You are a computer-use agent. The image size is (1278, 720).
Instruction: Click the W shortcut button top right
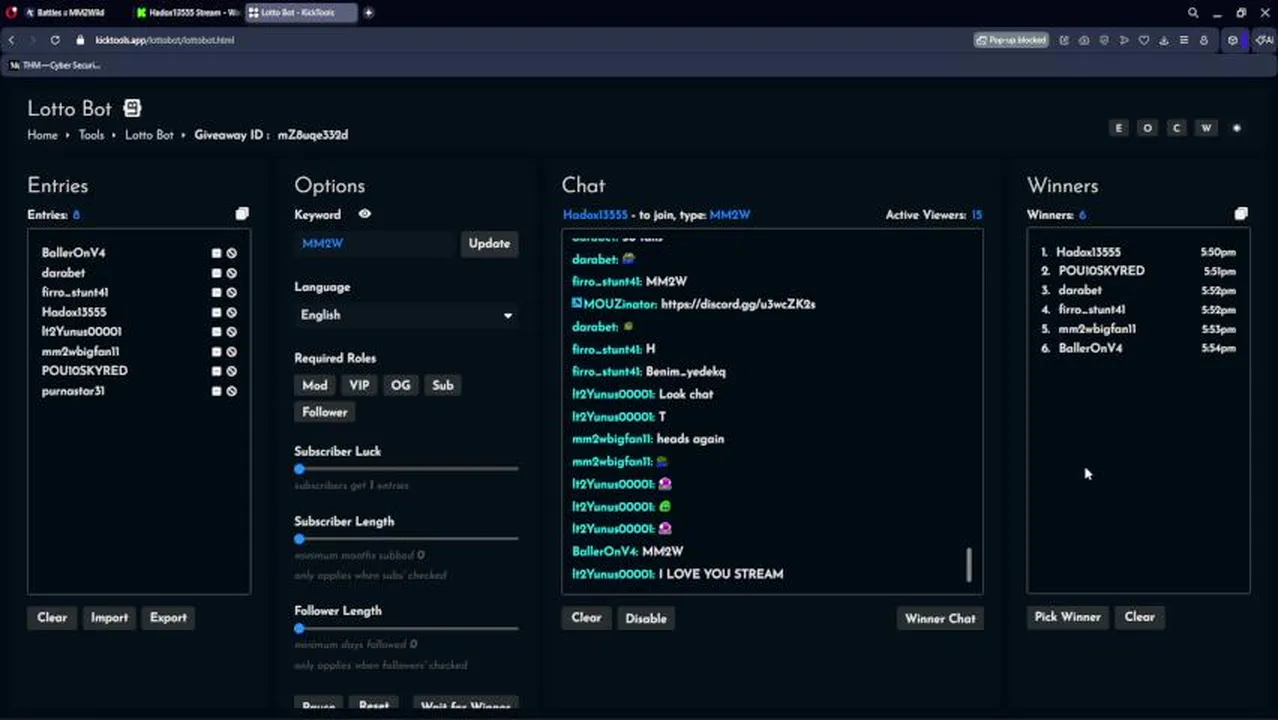click(1206, 128)
